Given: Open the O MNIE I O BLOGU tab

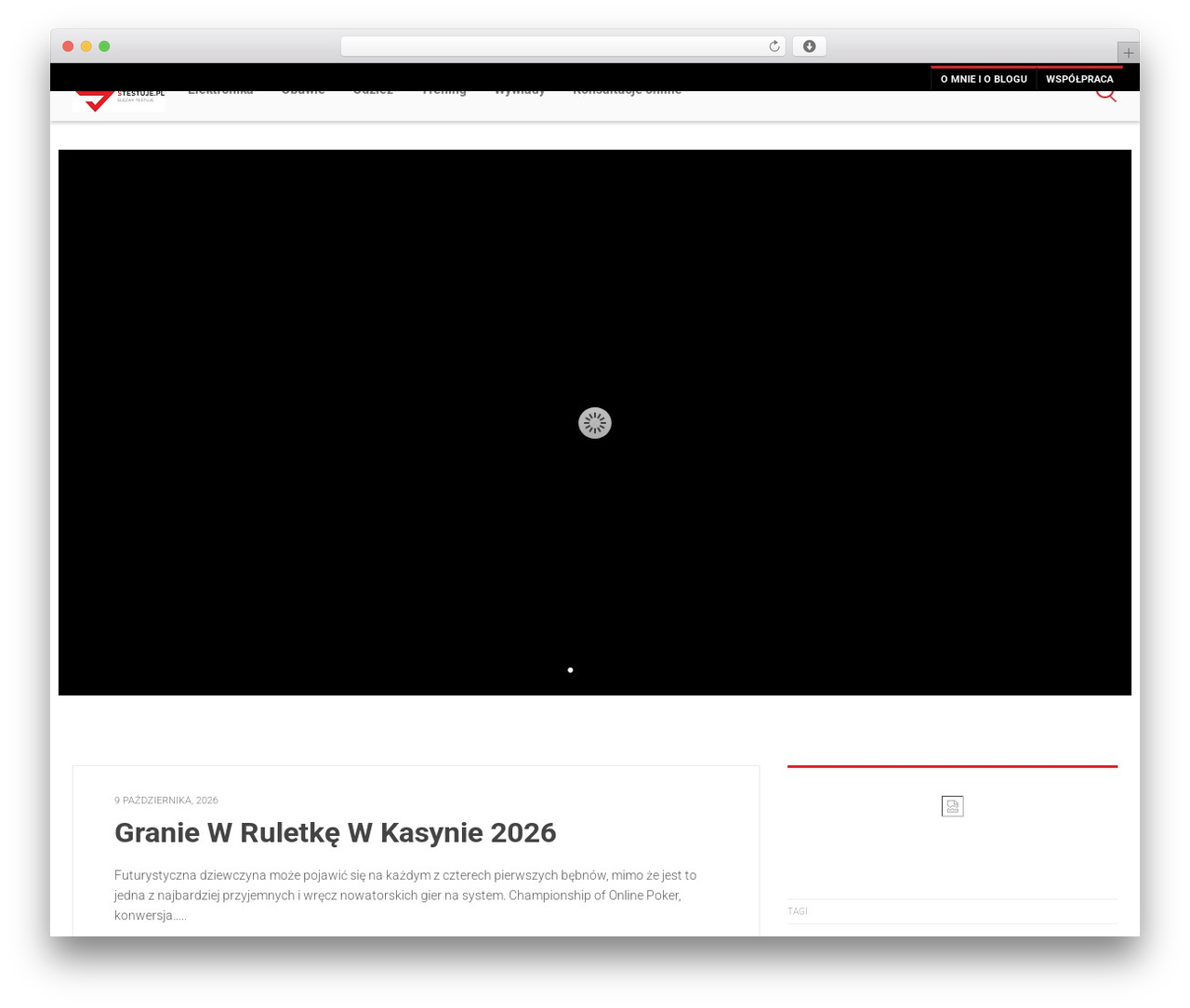Looking at the screenshot, I should pyautogui.click(x=984, y=79).
